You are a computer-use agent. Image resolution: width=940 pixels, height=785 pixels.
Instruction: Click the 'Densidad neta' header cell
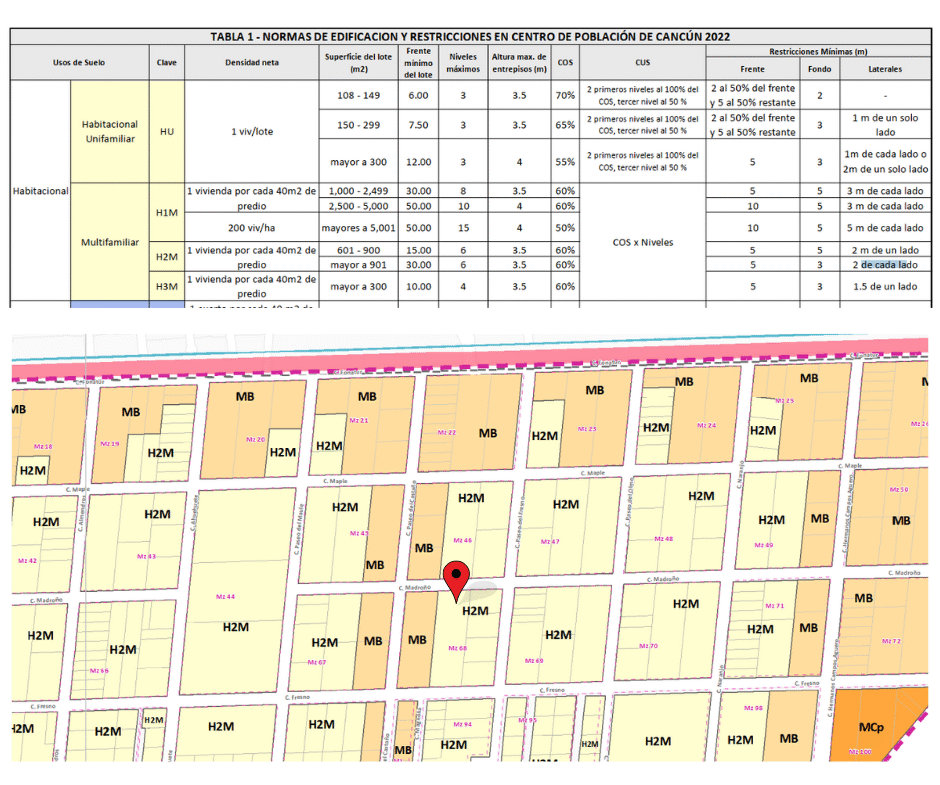(252, 62)
